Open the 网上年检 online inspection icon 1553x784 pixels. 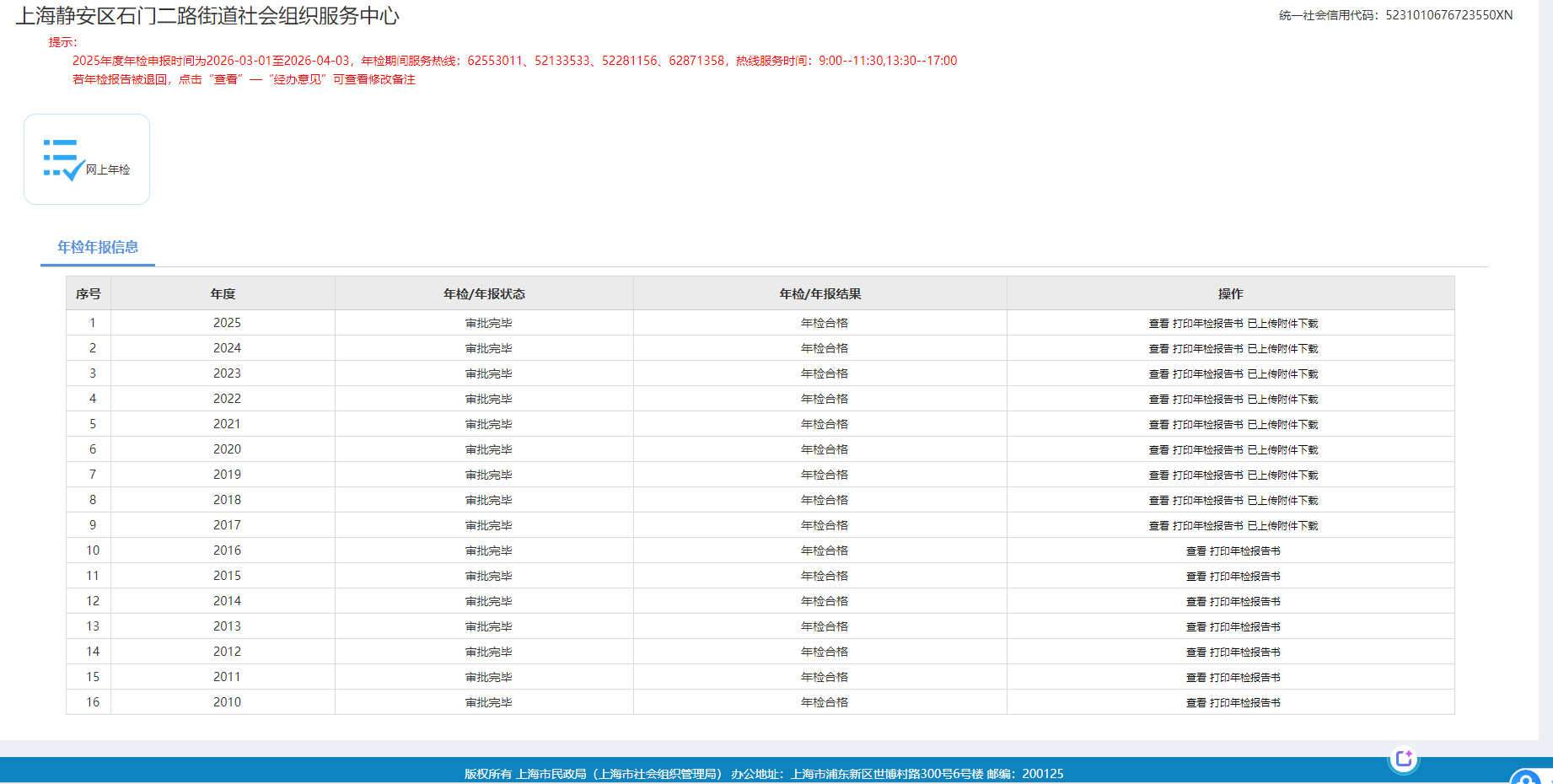[87, 159]
